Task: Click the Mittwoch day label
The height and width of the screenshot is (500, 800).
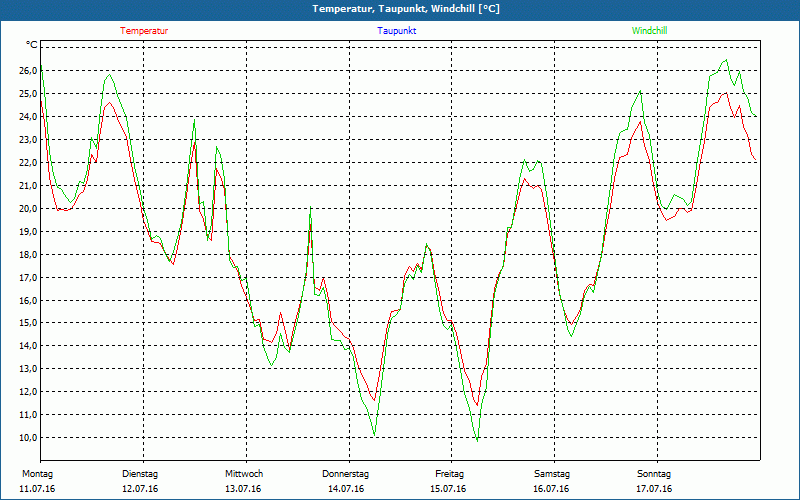Action: point(244,474)
